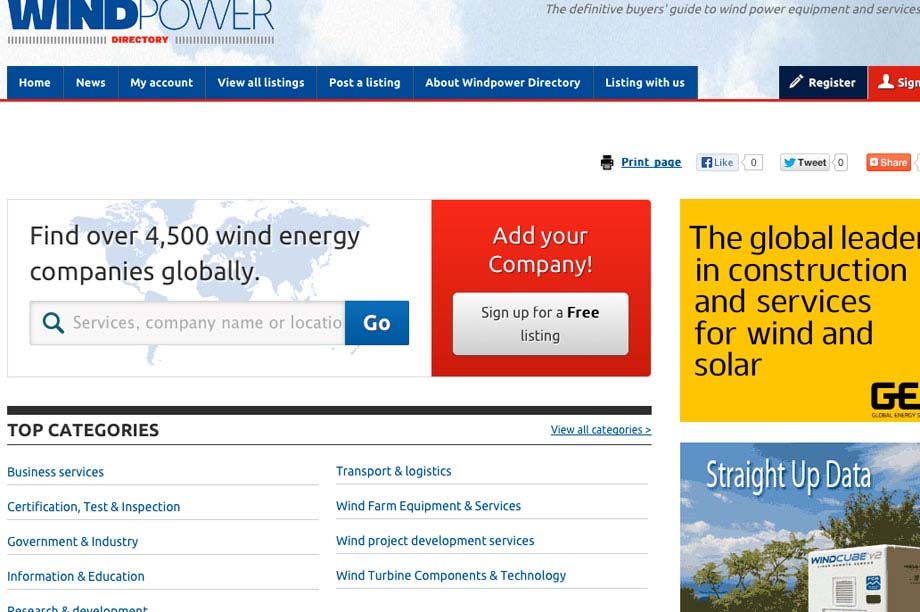Click the TOP CATEGORIES heading
This screenshot has height=612, width=920.
83,430
